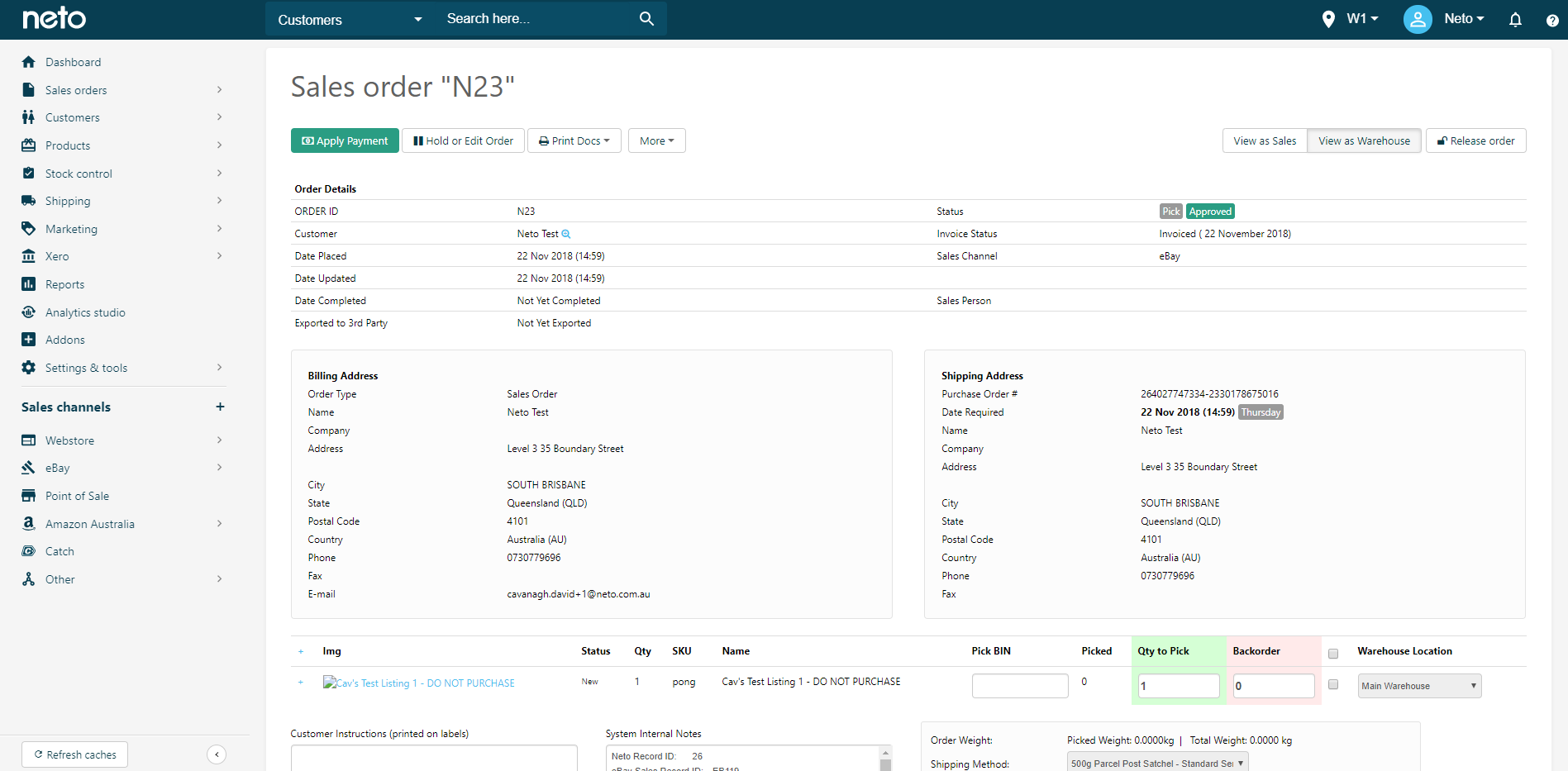This screenshot has height=771, width=1568.
Task: Open the Main Warehouse location dropdown
Action: coord(1419,686)
